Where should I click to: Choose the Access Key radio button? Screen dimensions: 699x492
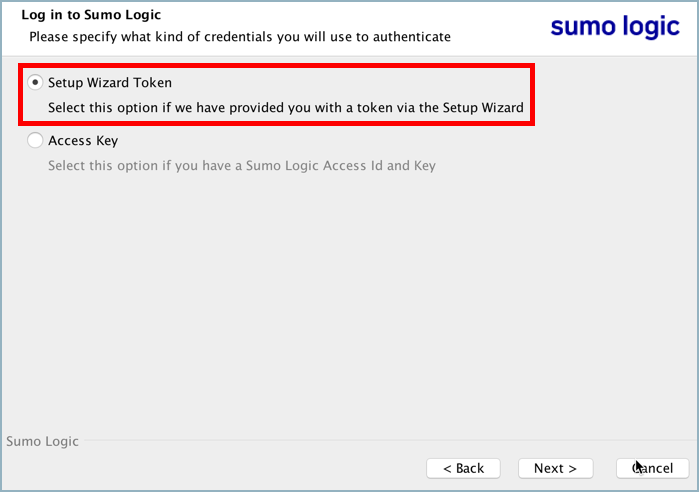click(36, 141)
